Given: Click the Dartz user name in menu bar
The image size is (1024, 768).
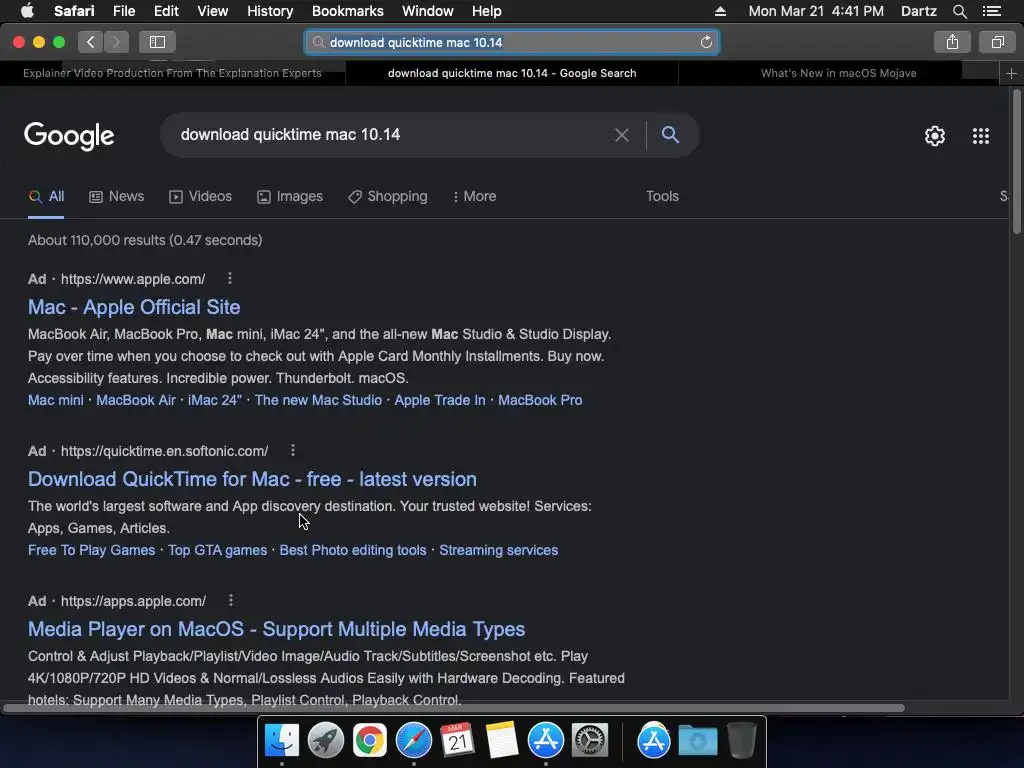Looking at the screenshot, I should (918, 11).
